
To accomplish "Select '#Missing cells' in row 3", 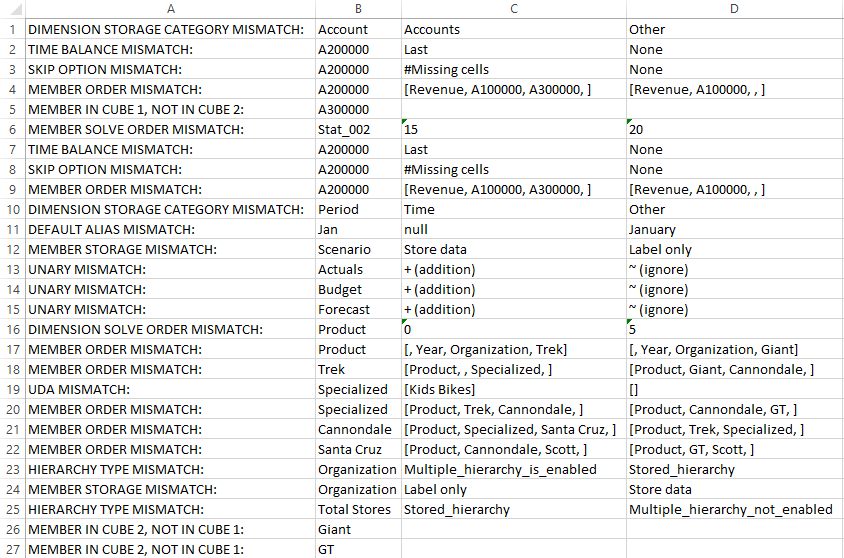I will (514, 69).
